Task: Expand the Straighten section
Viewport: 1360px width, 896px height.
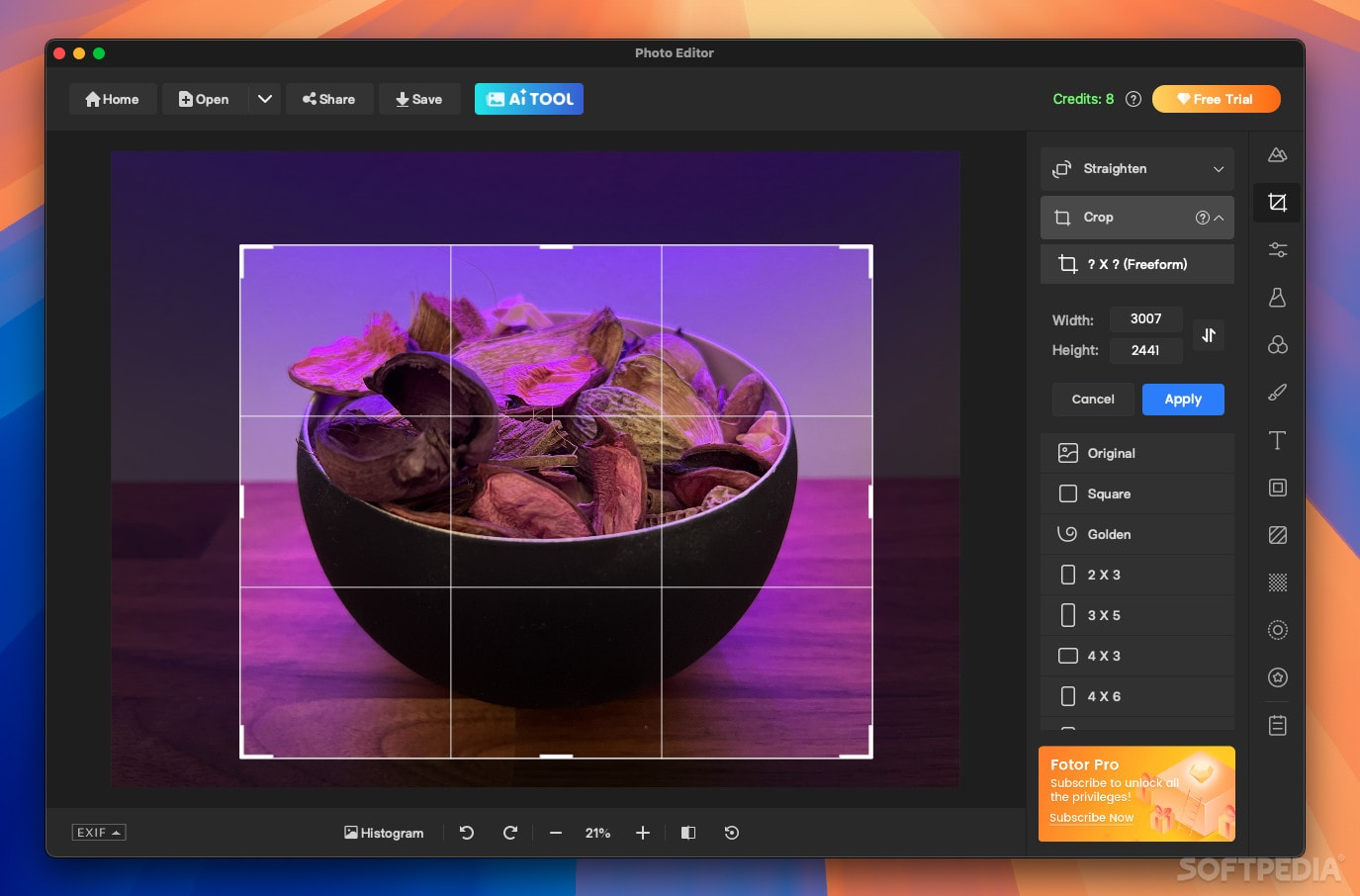Action: [1136, 168]
